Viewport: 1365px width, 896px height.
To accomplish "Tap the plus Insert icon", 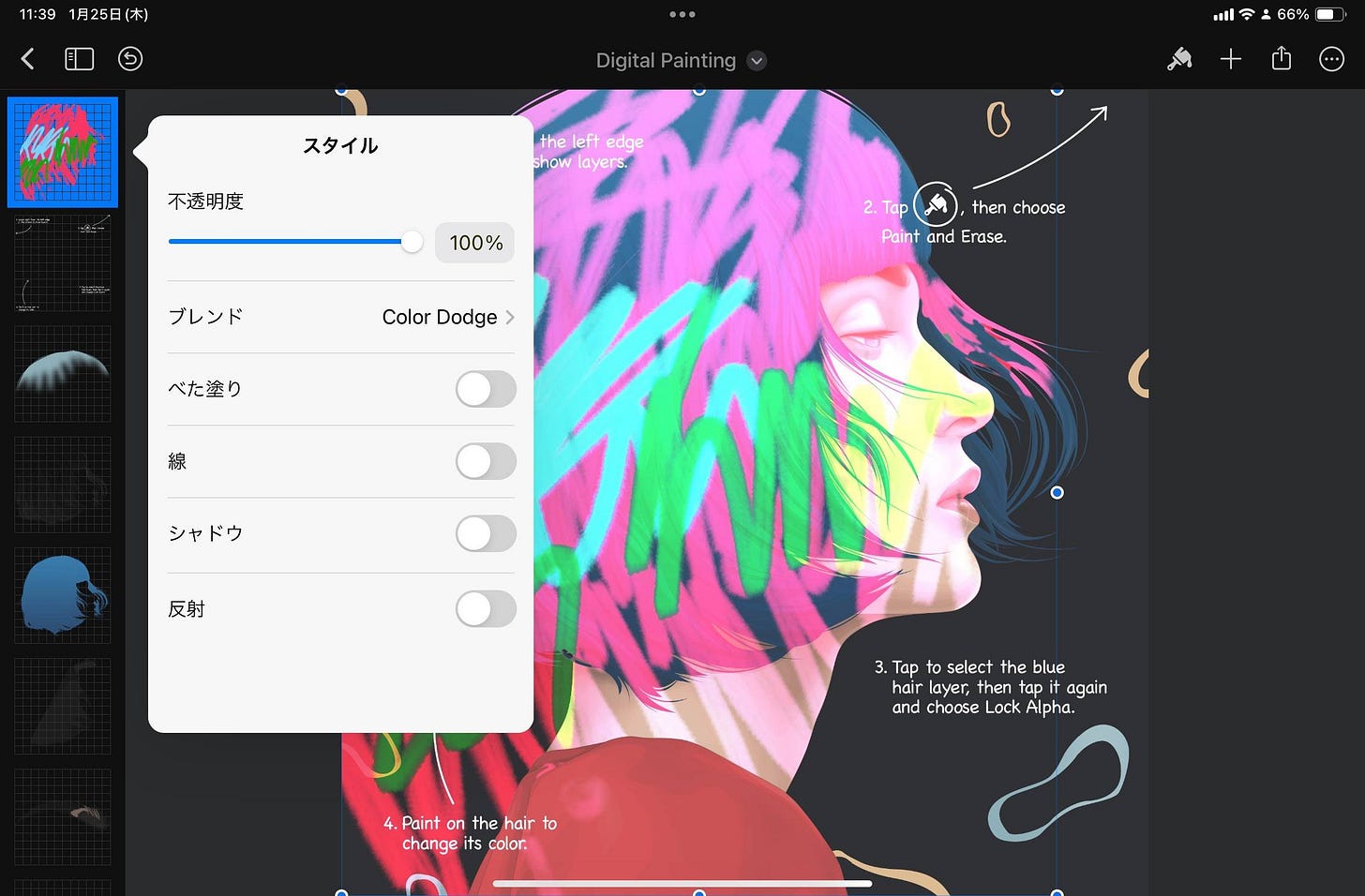I will [1231, 59].
